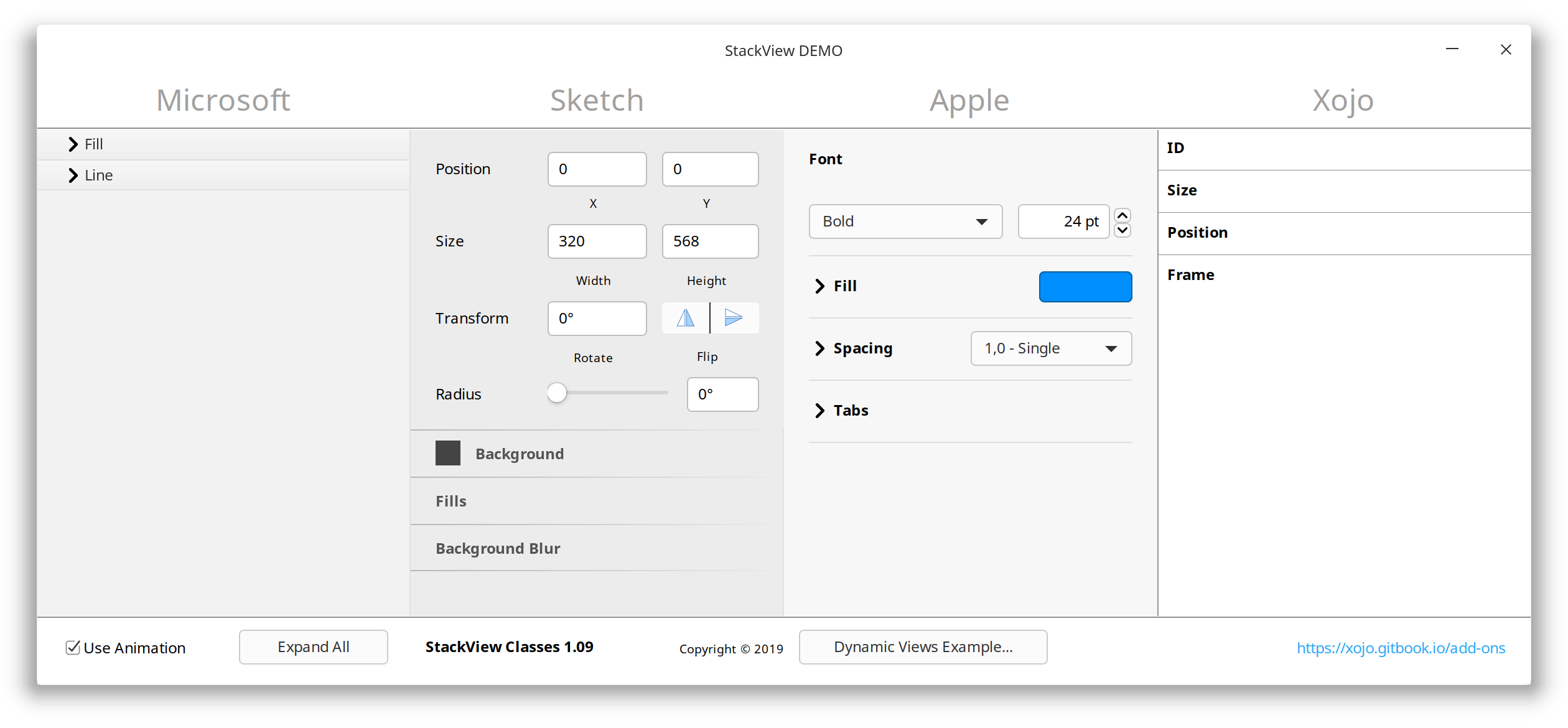Click the Radius slider handle
The height and width of the screenshot is (728, 1568).
[x=557, y=393]
